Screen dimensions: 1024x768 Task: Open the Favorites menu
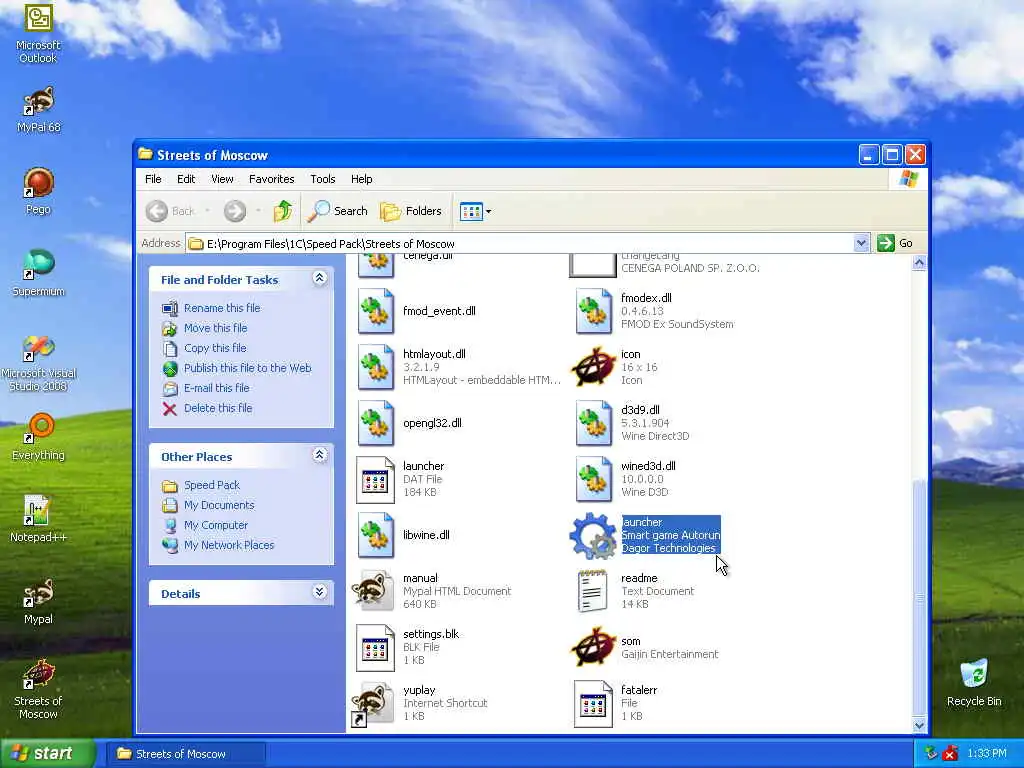pyautogui.click(x=272, y=179)
